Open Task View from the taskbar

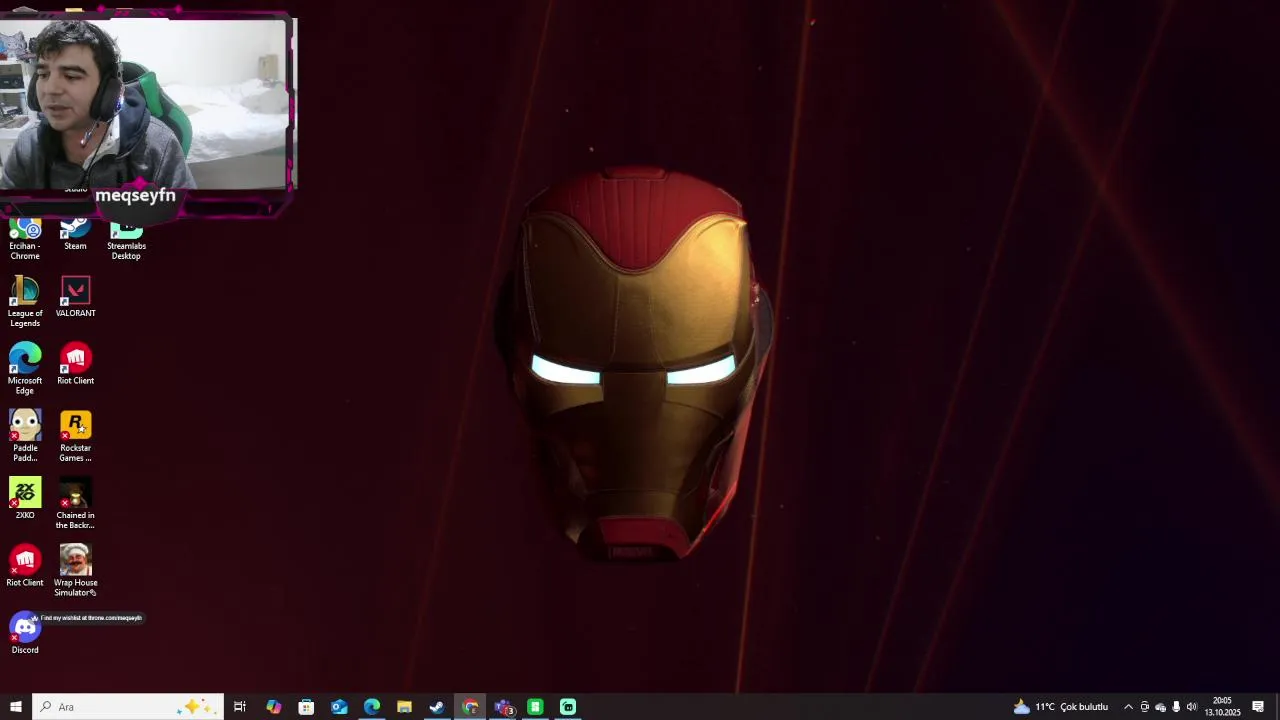click(240, 707)
